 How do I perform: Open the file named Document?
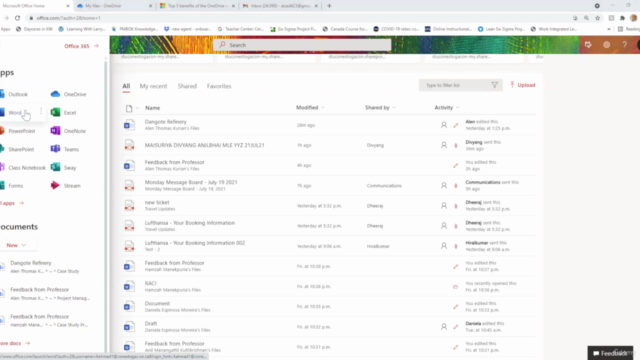[x=157, y=303]
